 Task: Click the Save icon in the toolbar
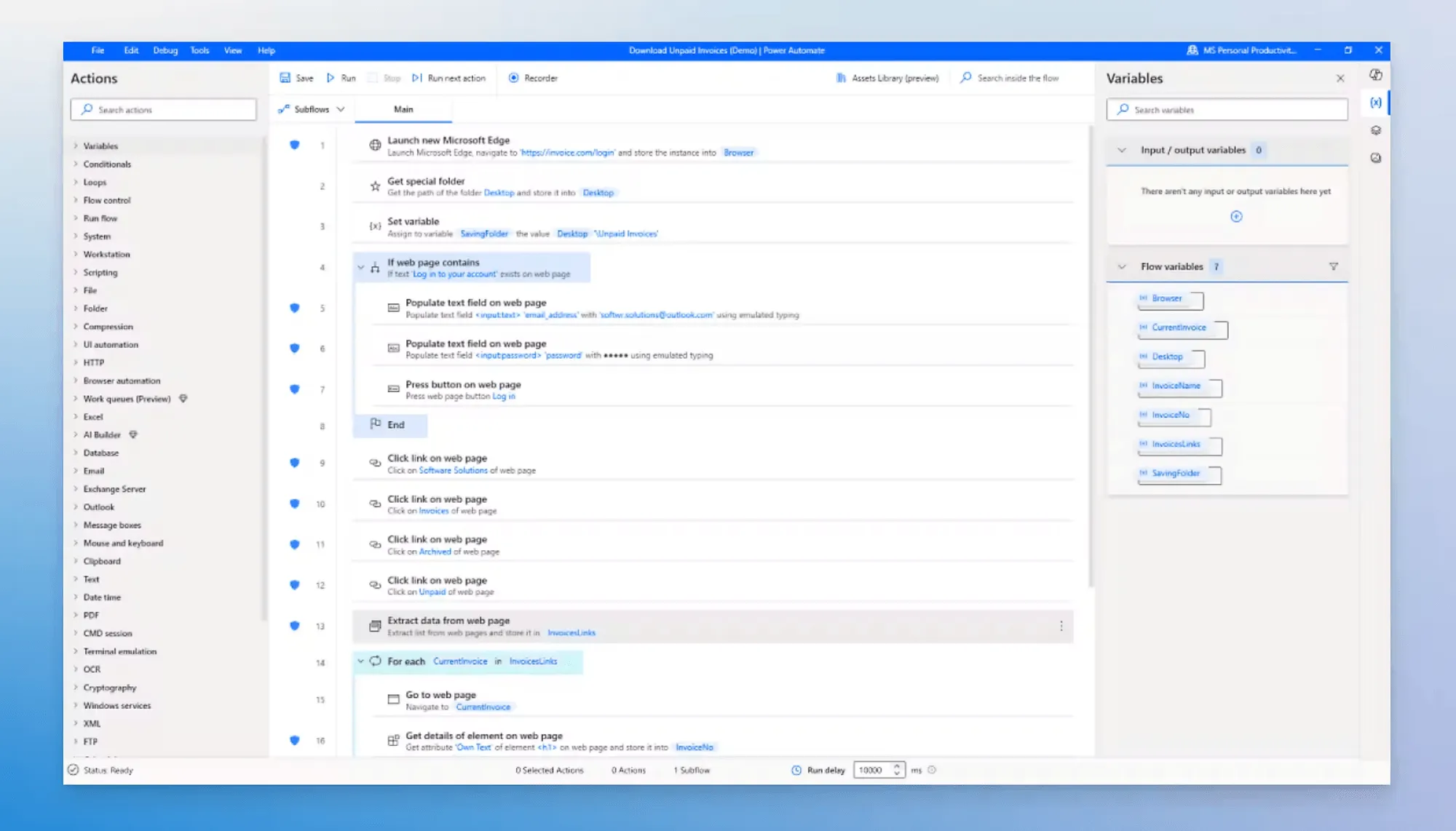click(x=285, y=78)
